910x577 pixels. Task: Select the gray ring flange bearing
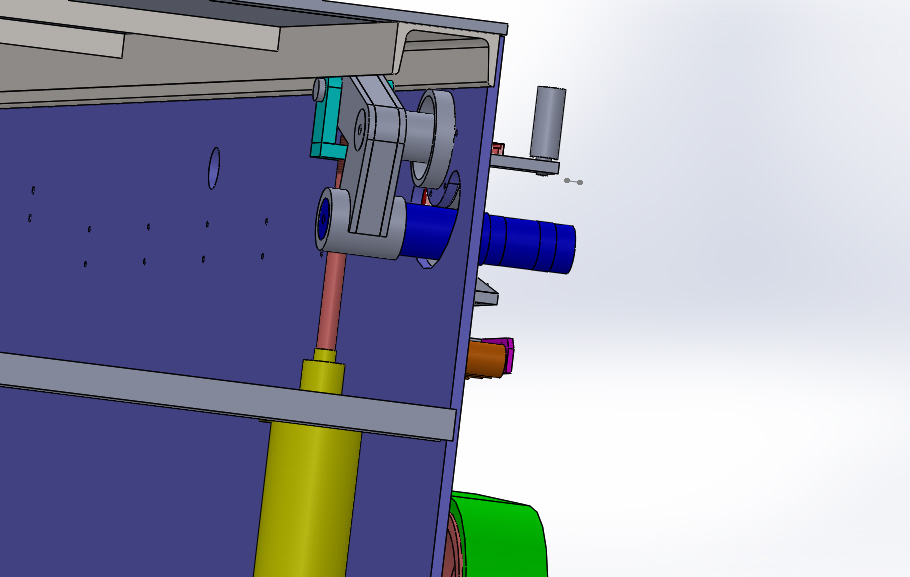[435, 137]
